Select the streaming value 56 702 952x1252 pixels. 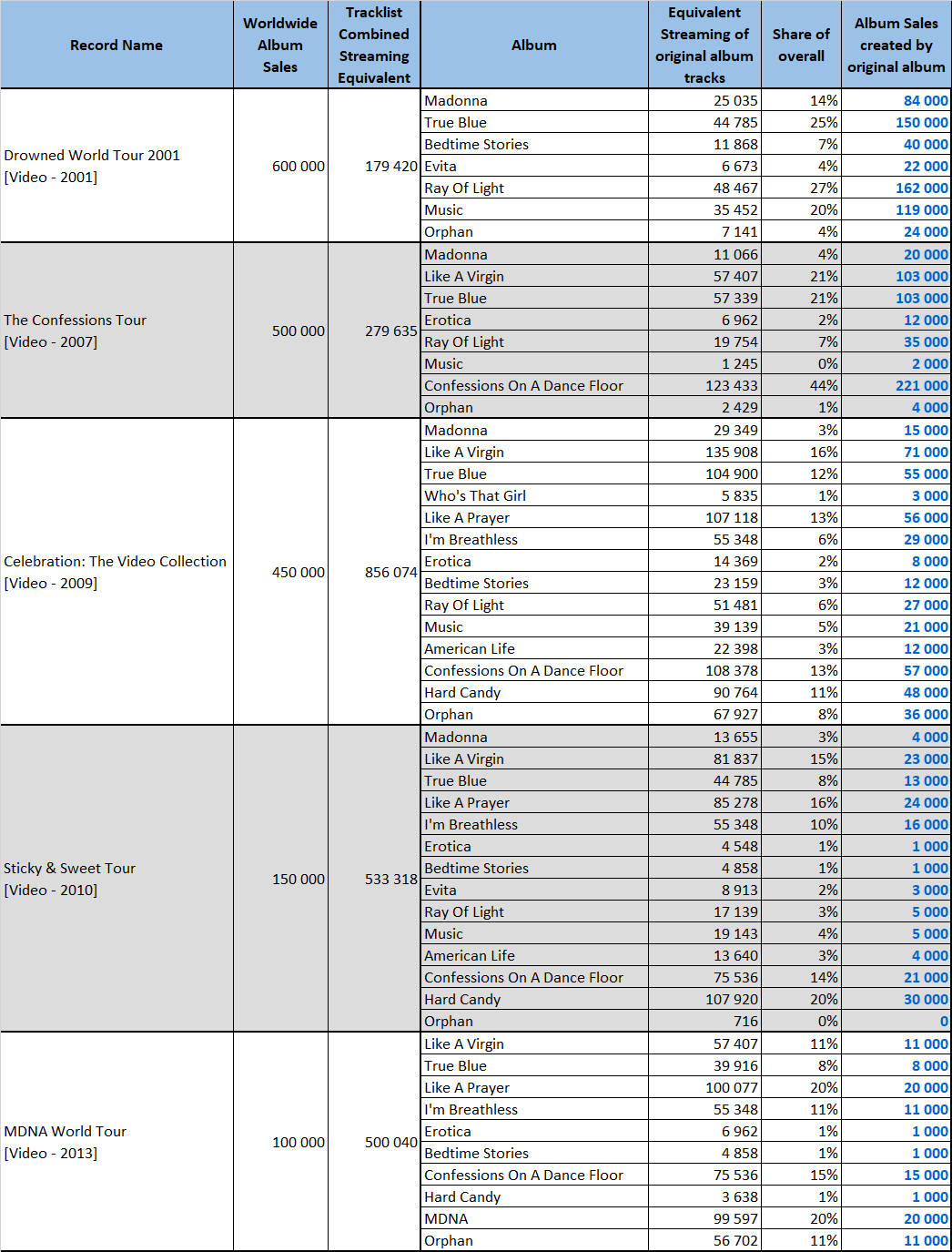click(704, 1240)
